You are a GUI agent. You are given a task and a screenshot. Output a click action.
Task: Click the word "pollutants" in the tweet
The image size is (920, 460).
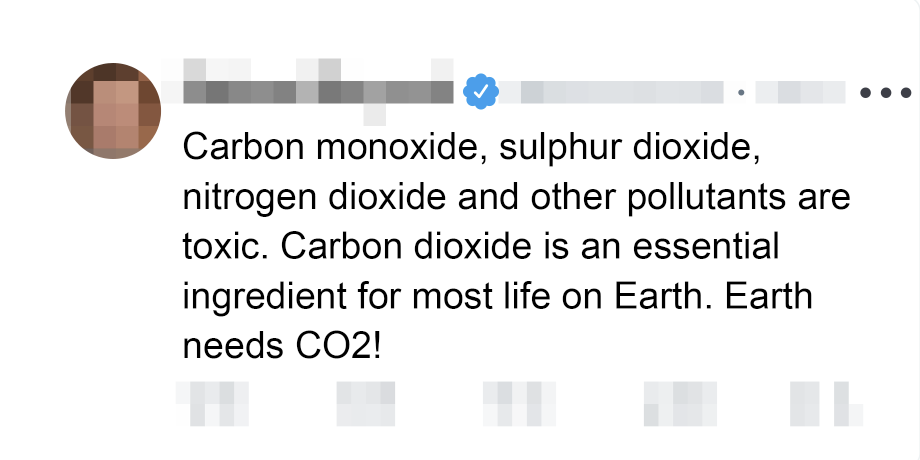pos(736,197)
